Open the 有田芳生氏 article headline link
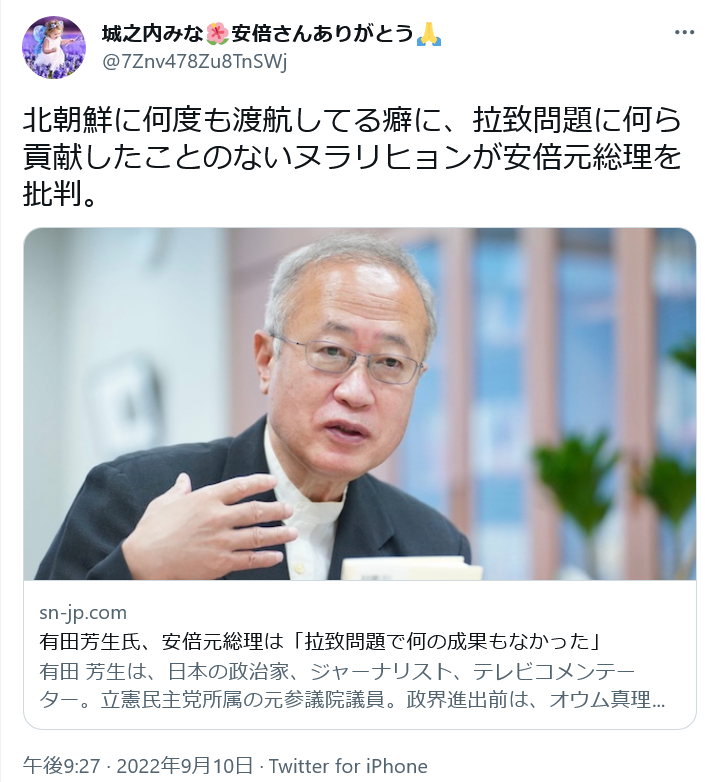The width and height of the screenshot is (718, 782). click(x=322, y=642)
